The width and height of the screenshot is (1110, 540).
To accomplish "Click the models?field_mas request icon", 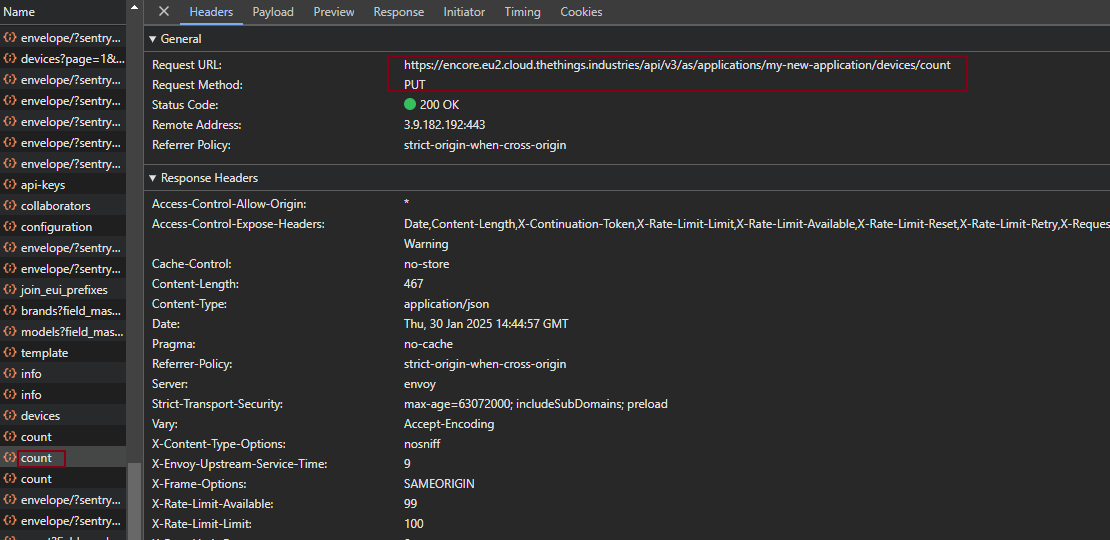I will (10, 332).
